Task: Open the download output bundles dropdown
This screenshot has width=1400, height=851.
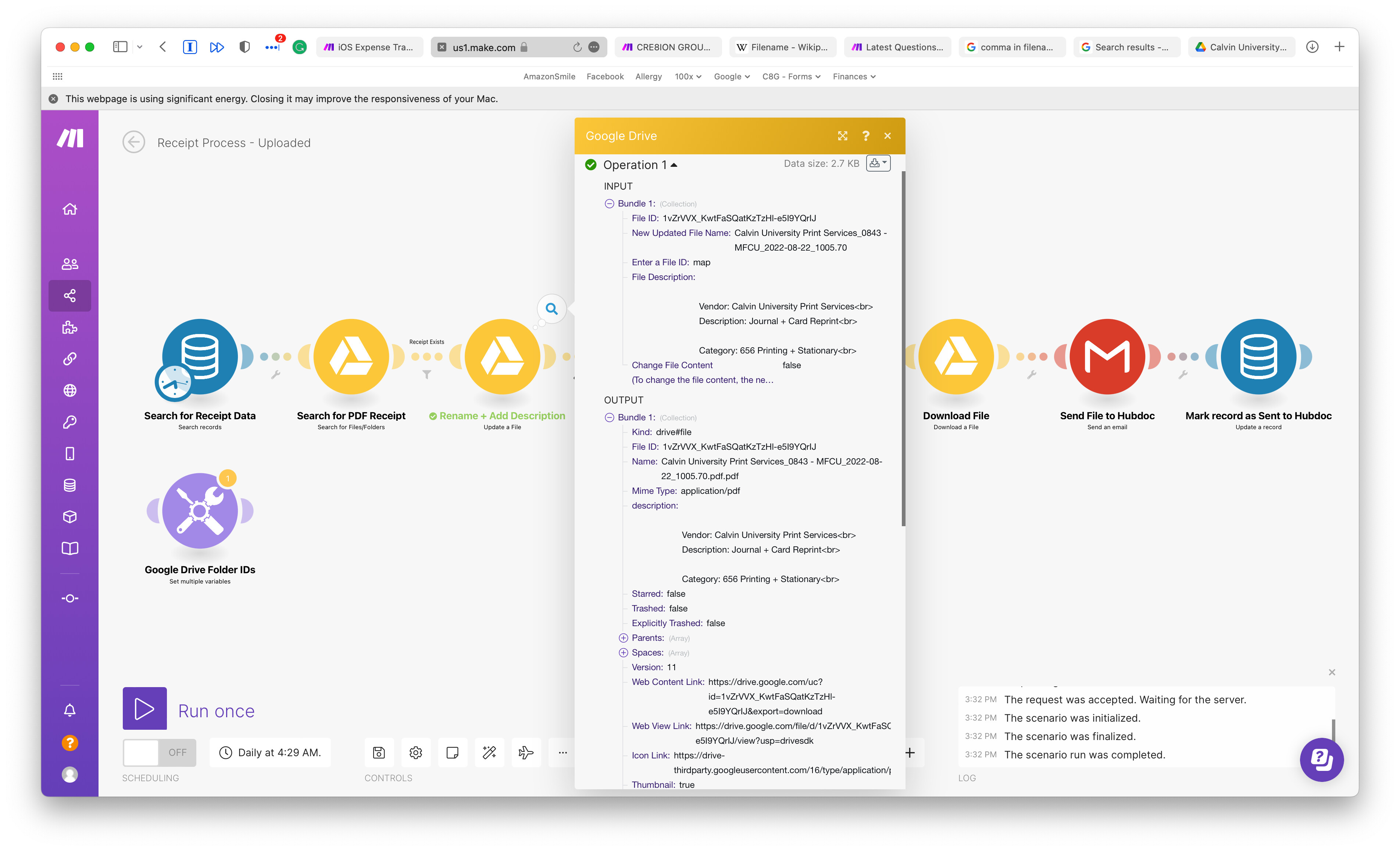Action: (878, 164)
